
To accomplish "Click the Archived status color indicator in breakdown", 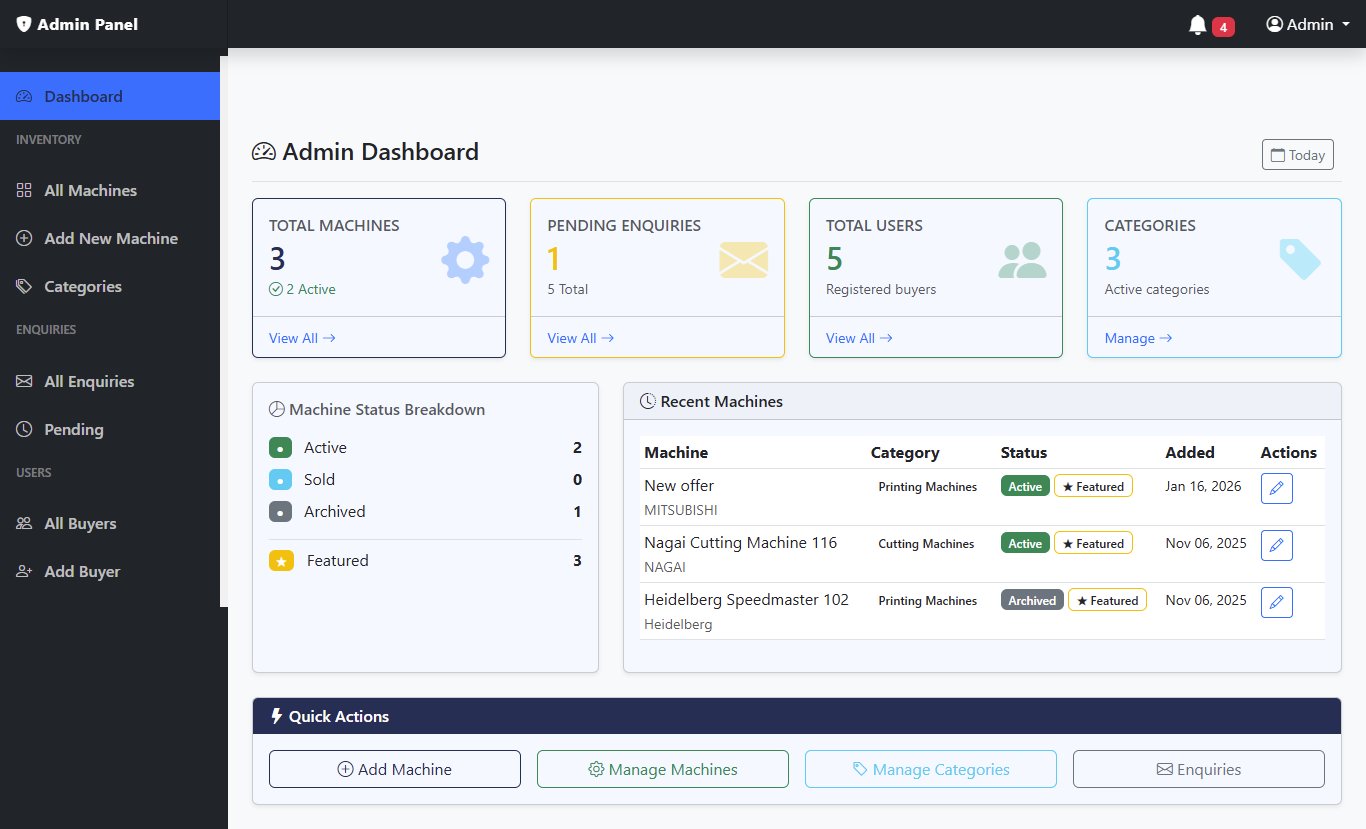I will tap(280, 511).
